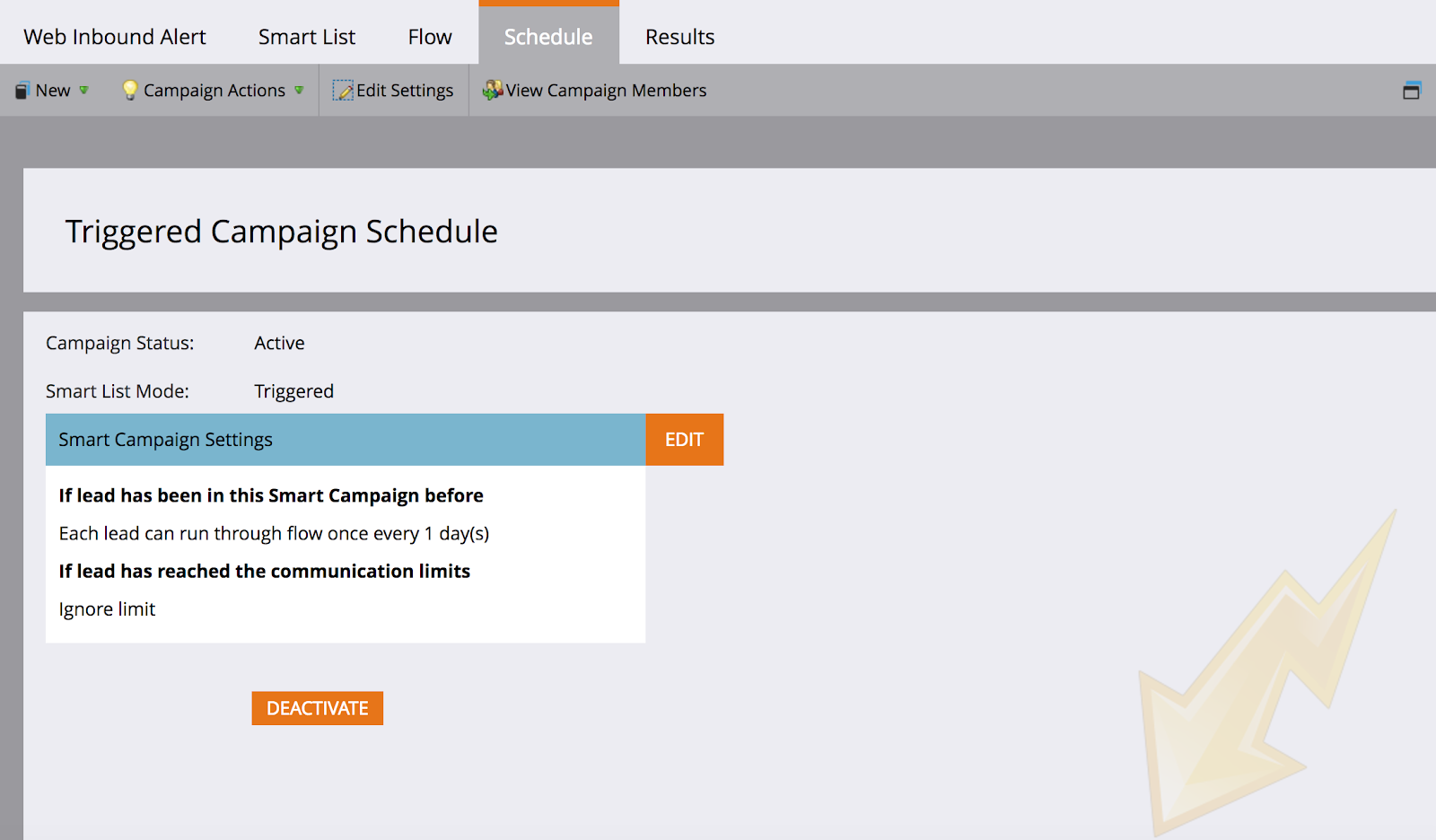Click the View Campaign Members people icon
The height and width of the screenshot is (840, 1436).
tap(493, 90)
